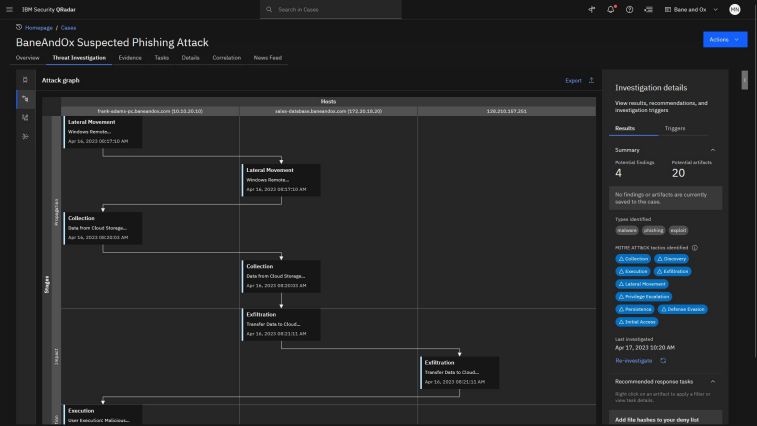This screenshot has height=426, width=757.
Task: Collapse the Summary section
Action: point(713,149)
